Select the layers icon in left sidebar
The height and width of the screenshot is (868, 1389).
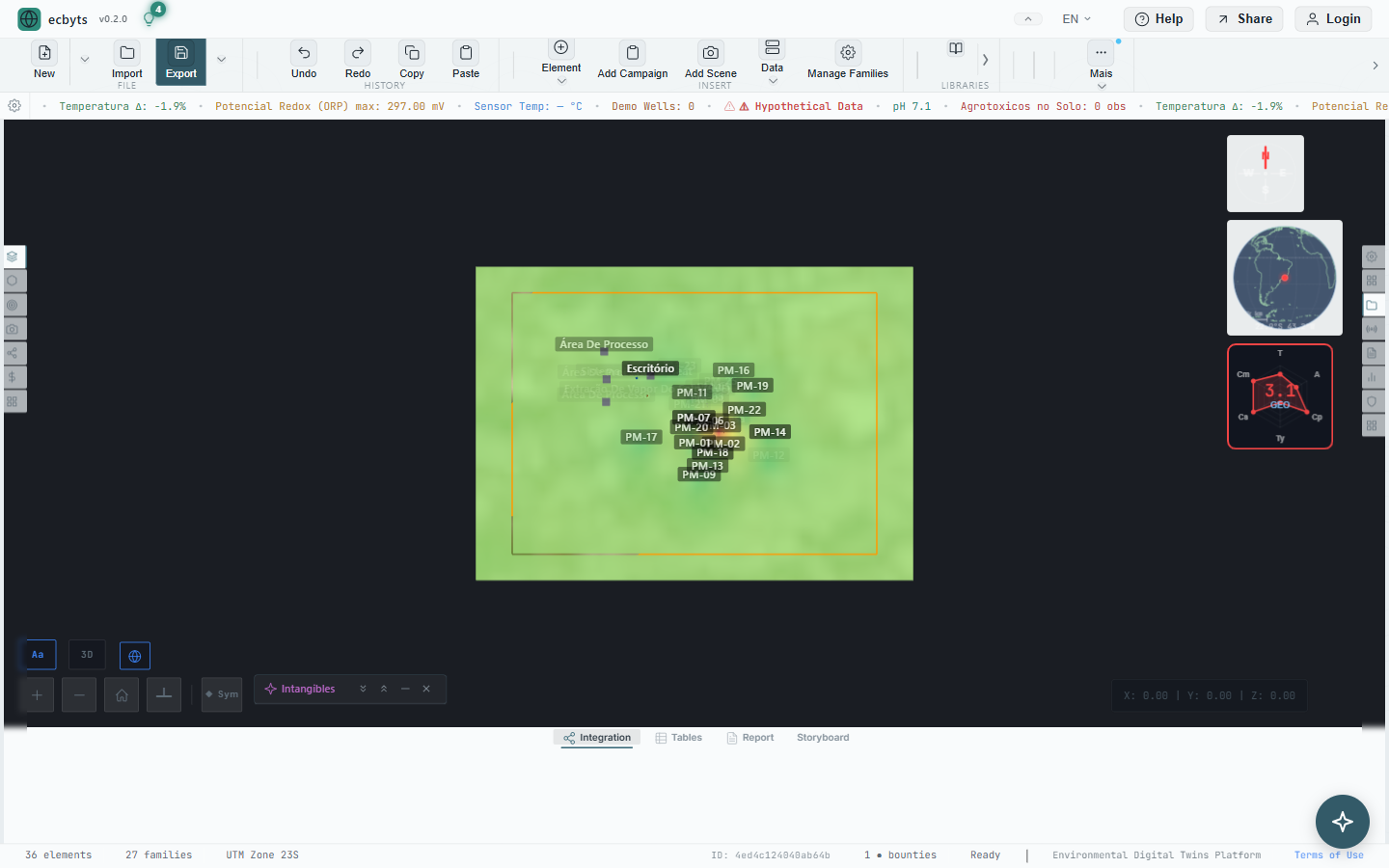coord(13,257)
